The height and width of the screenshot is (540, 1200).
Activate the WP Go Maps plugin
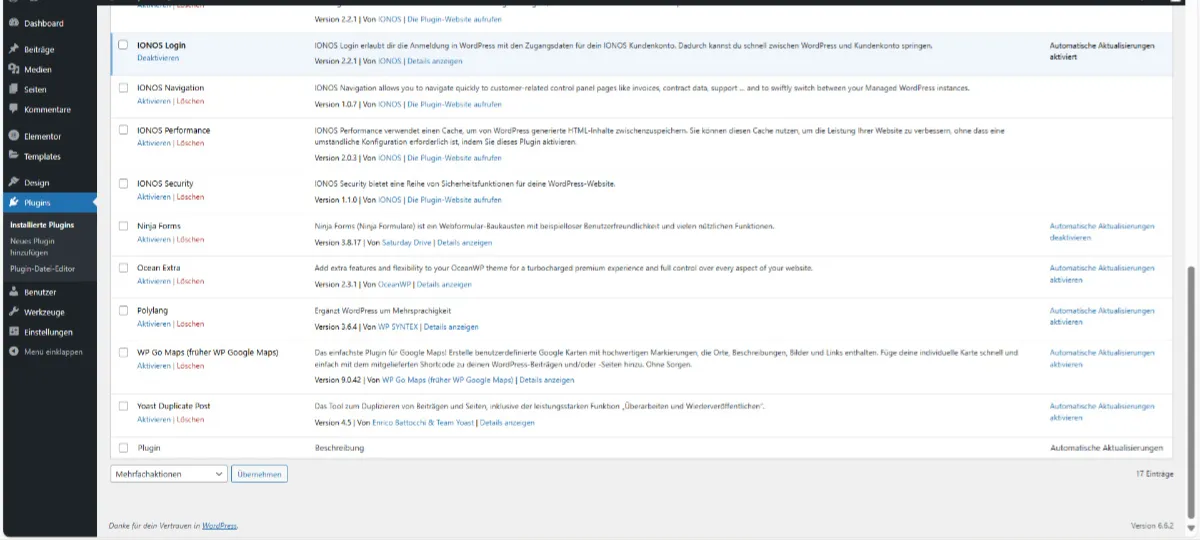tap(154, 366)
